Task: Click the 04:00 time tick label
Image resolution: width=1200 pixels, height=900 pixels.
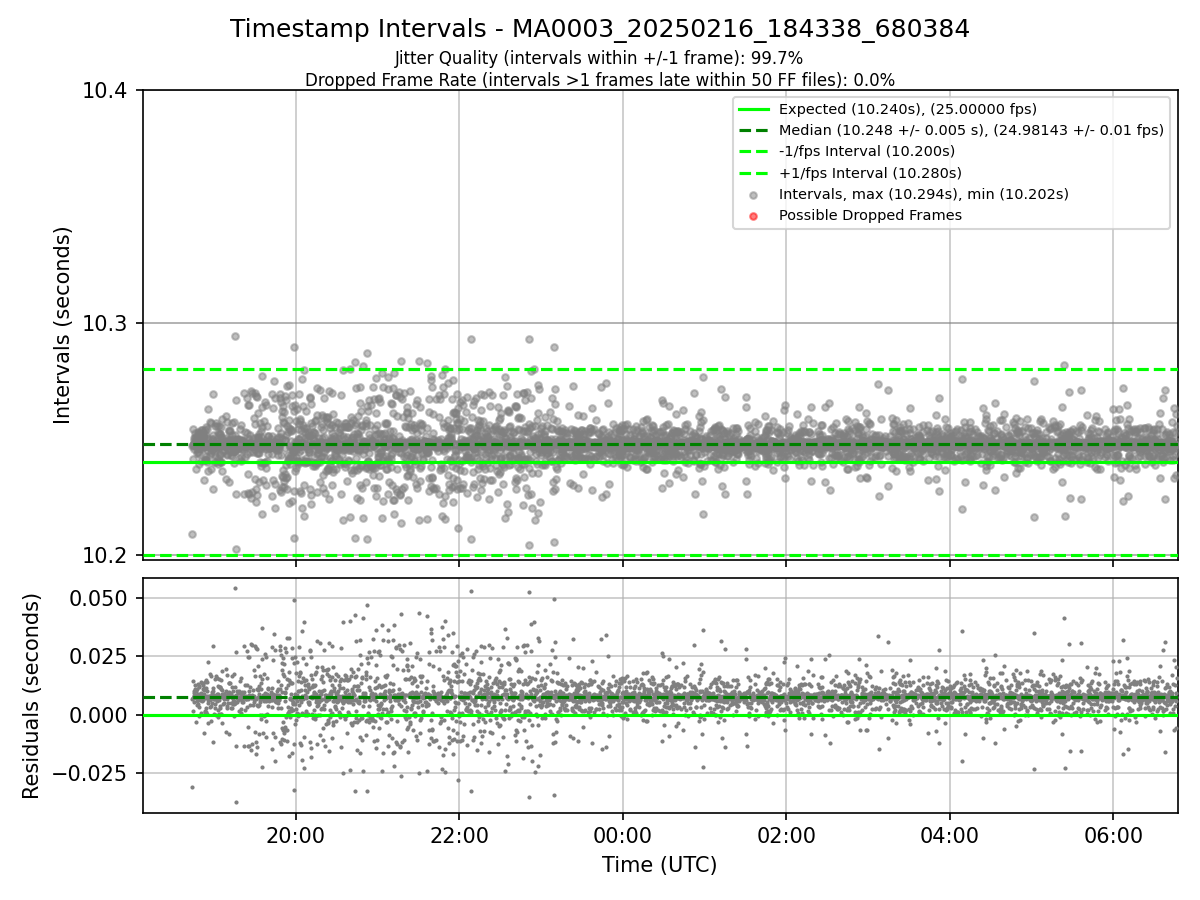Action: 949,834
